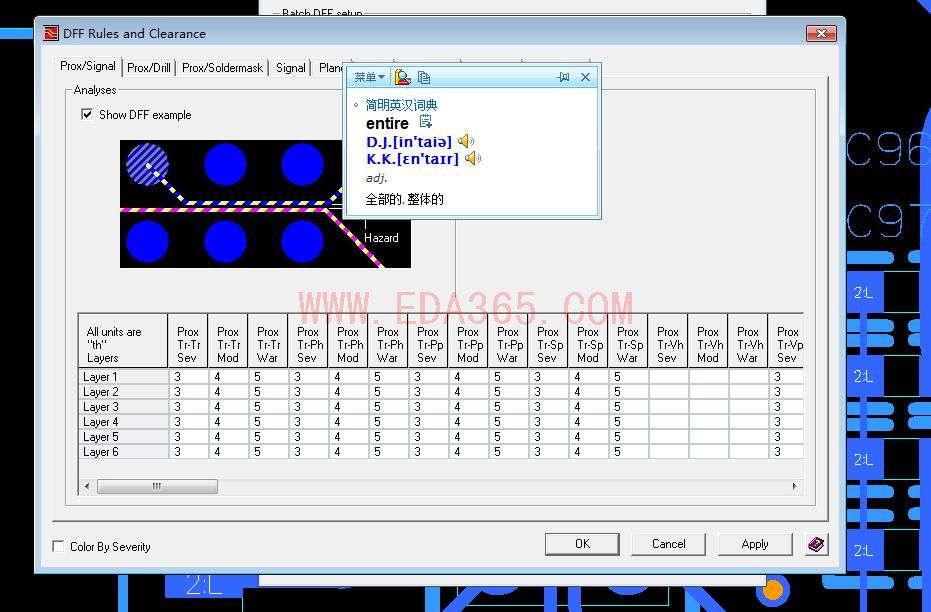Click the empty Layer 1 Prox Tr-Vh Sev cell
Image resolution: width=931 pixels, height=612 pixels.
[x=668, y=376]
